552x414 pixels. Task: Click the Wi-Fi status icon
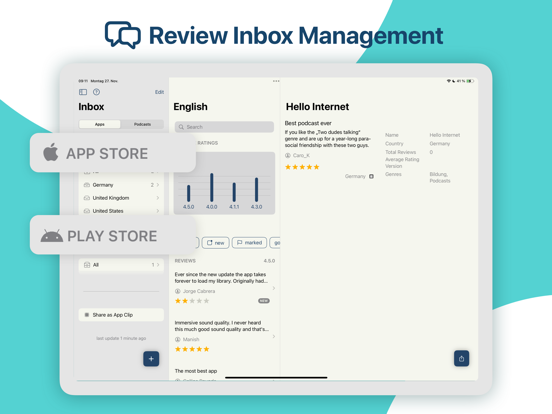pyautogui.click(x=449, y=81)
